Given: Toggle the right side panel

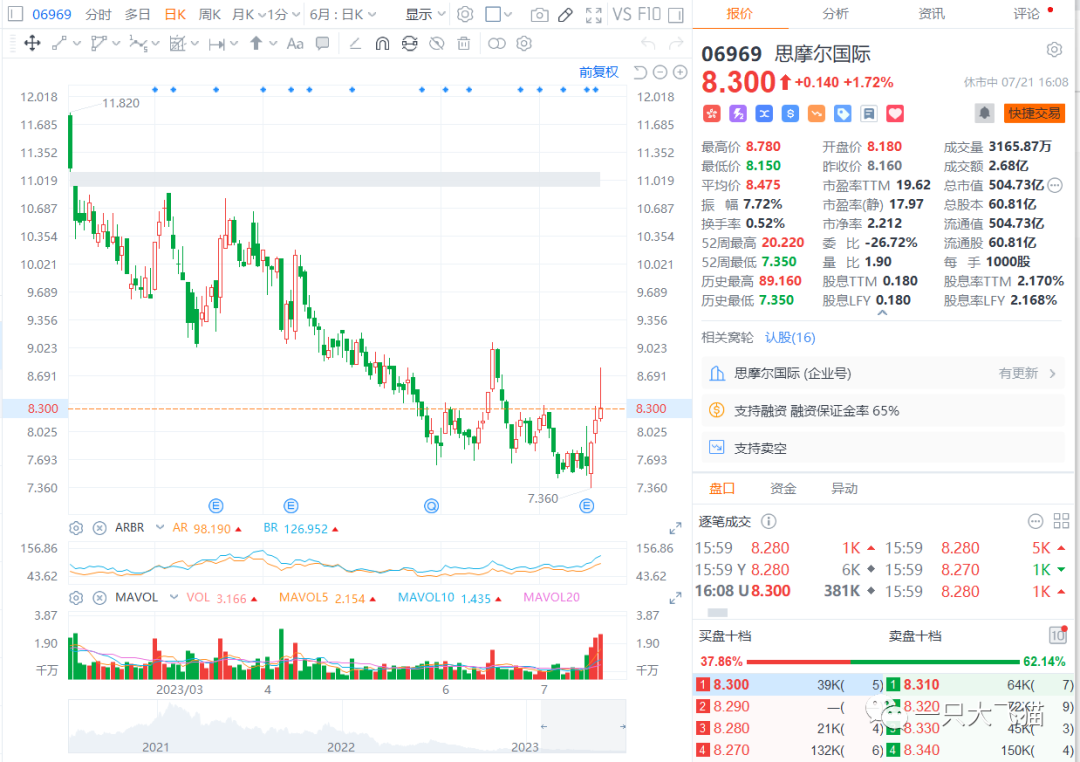Looking at the screenshot, I should [x=676, y=14].
